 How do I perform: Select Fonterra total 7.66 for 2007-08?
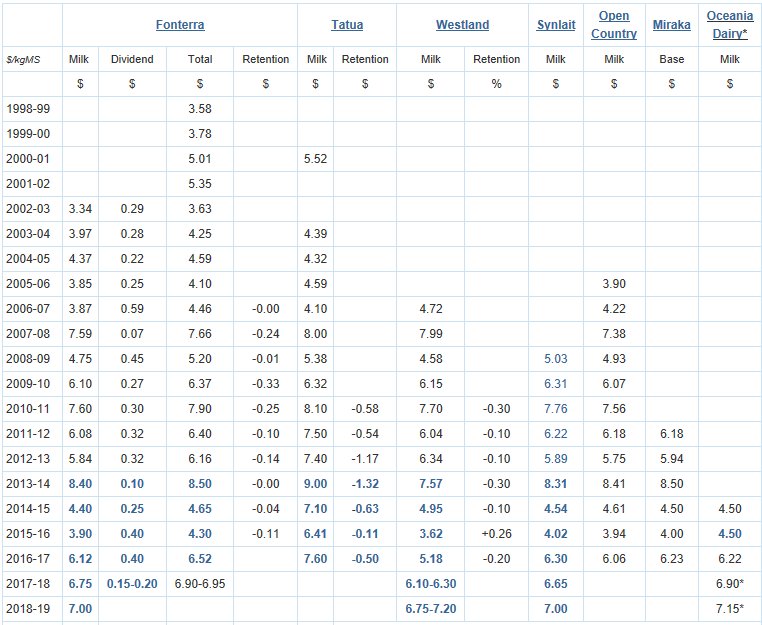(x=200, y=334)
